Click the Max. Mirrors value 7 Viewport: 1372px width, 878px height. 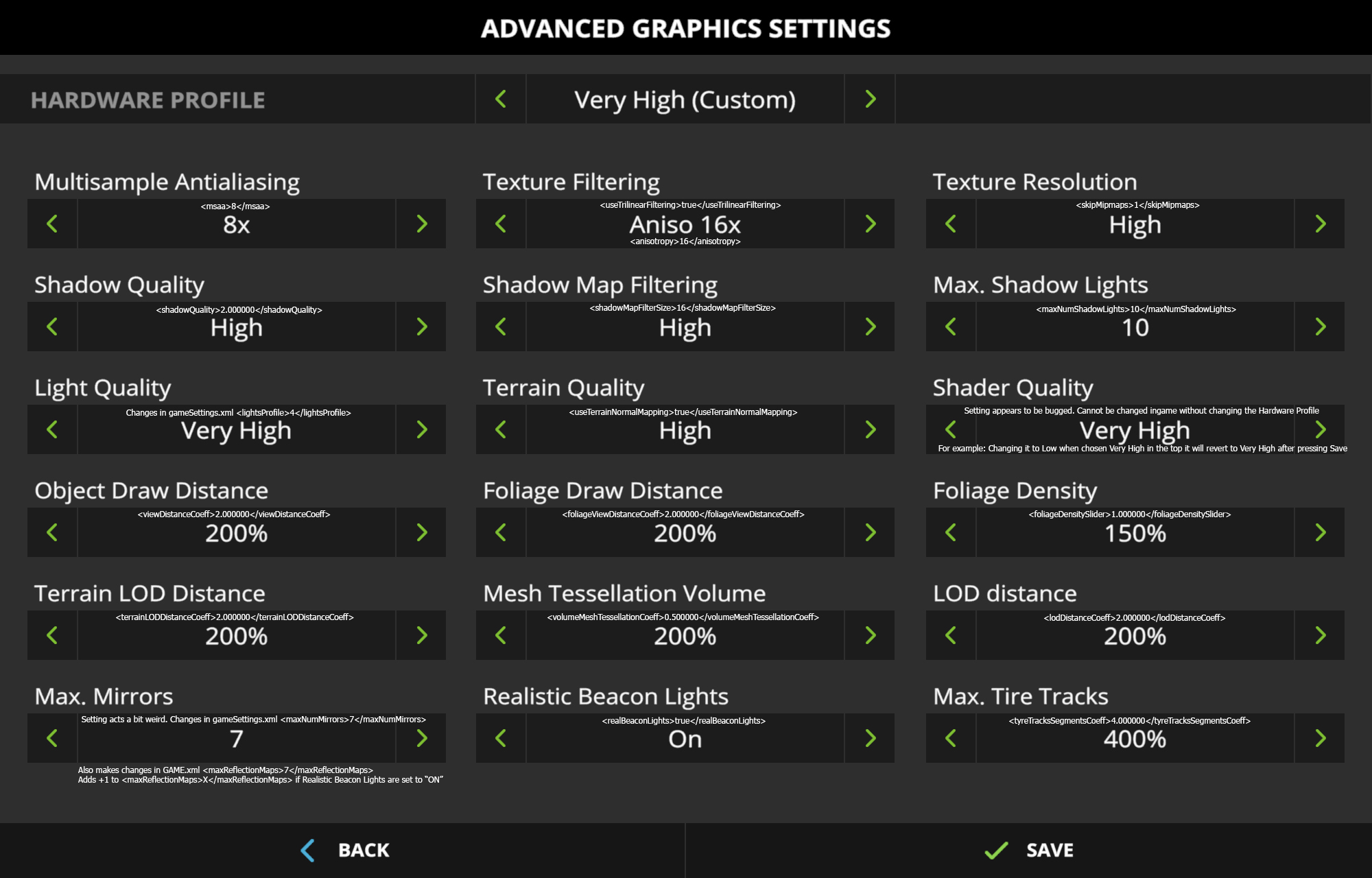click(237, 738)
